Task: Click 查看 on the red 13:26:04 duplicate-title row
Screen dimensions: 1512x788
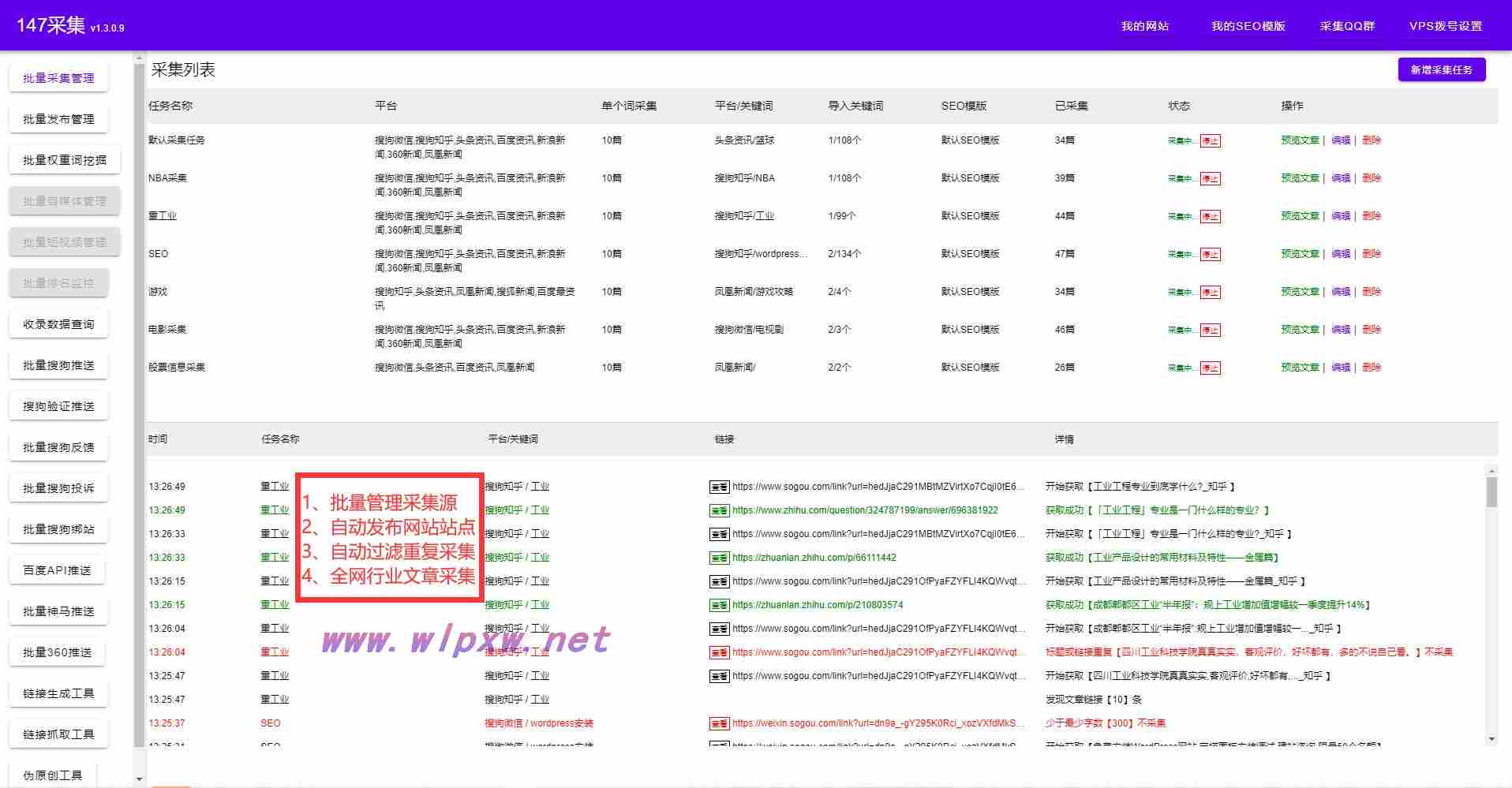Action: click(719, 652)
